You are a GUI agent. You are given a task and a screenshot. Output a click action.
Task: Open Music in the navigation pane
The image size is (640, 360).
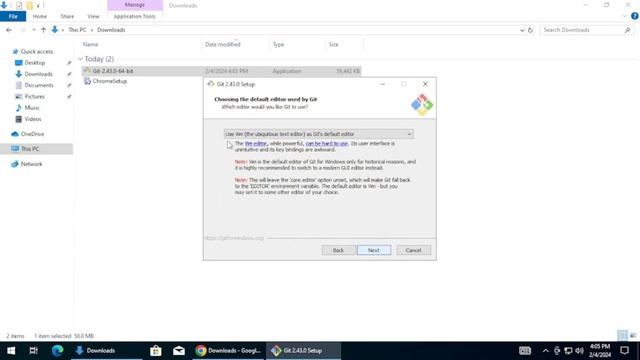point(32,108)
